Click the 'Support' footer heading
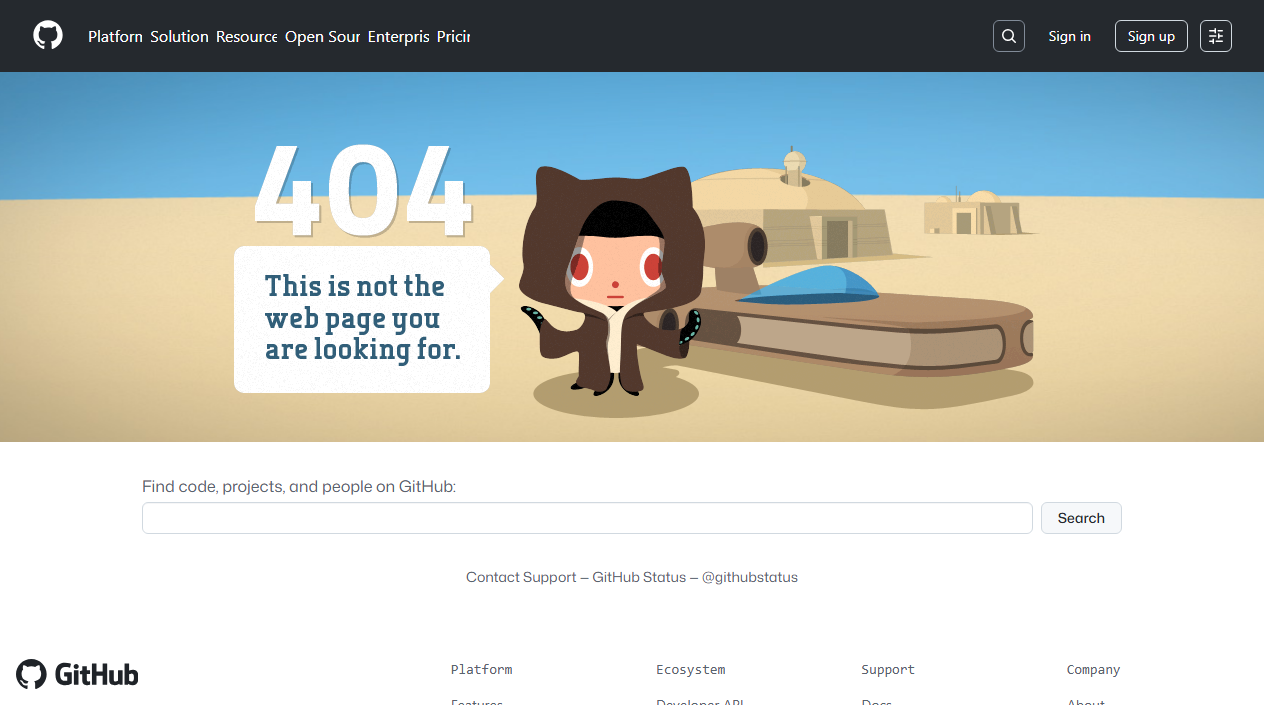This screenshot has width=1264, height=705. pos(888,669)
